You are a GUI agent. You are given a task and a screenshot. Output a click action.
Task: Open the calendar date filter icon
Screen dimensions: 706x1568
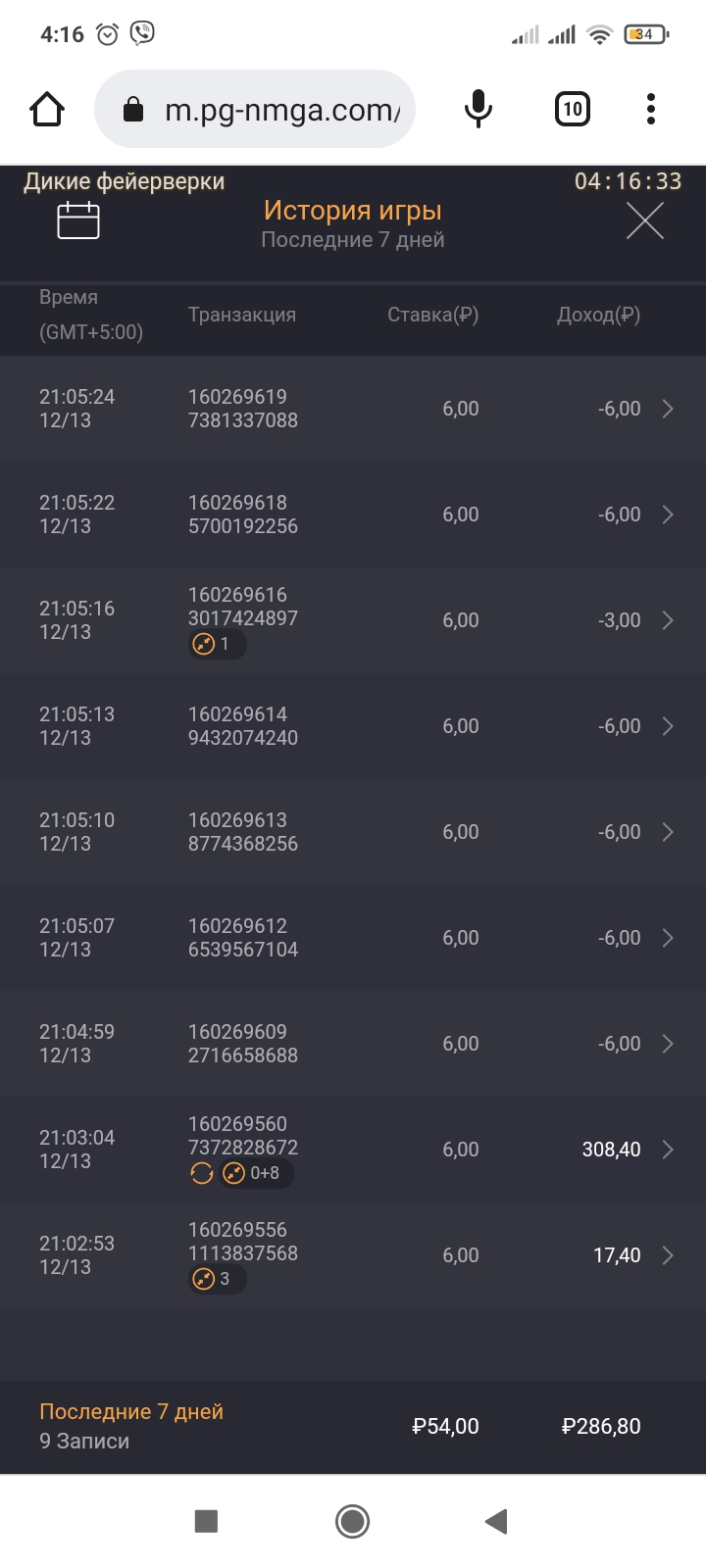pos(78,220)
